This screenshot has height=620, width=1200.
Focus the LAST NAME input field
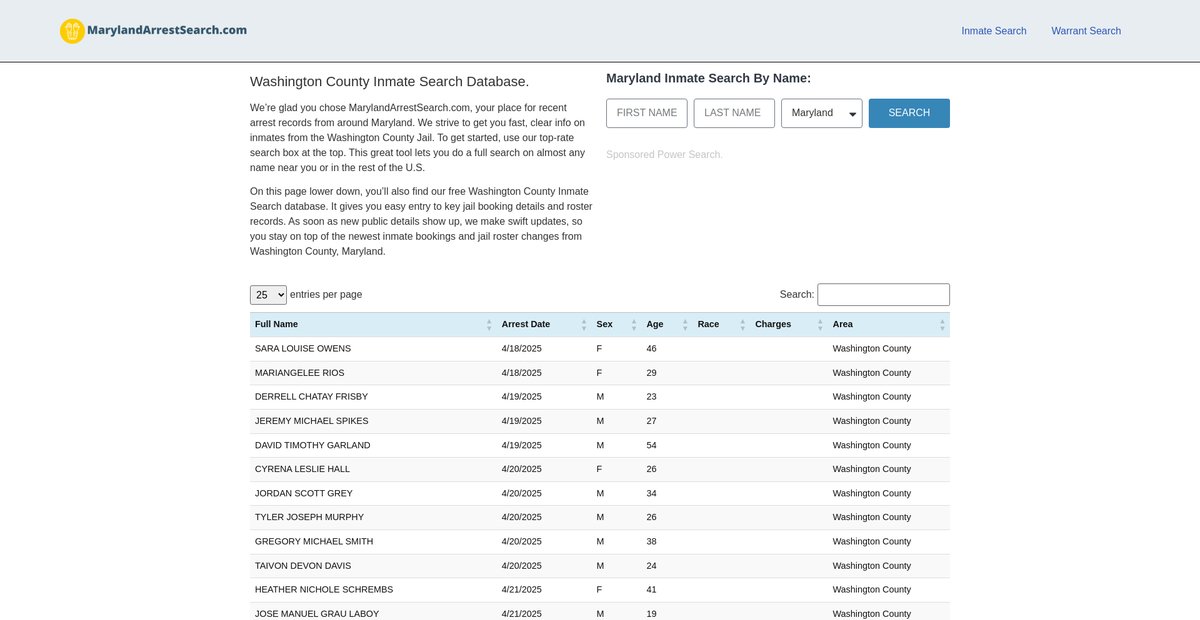pyautogui.click(x=734, y=113)
